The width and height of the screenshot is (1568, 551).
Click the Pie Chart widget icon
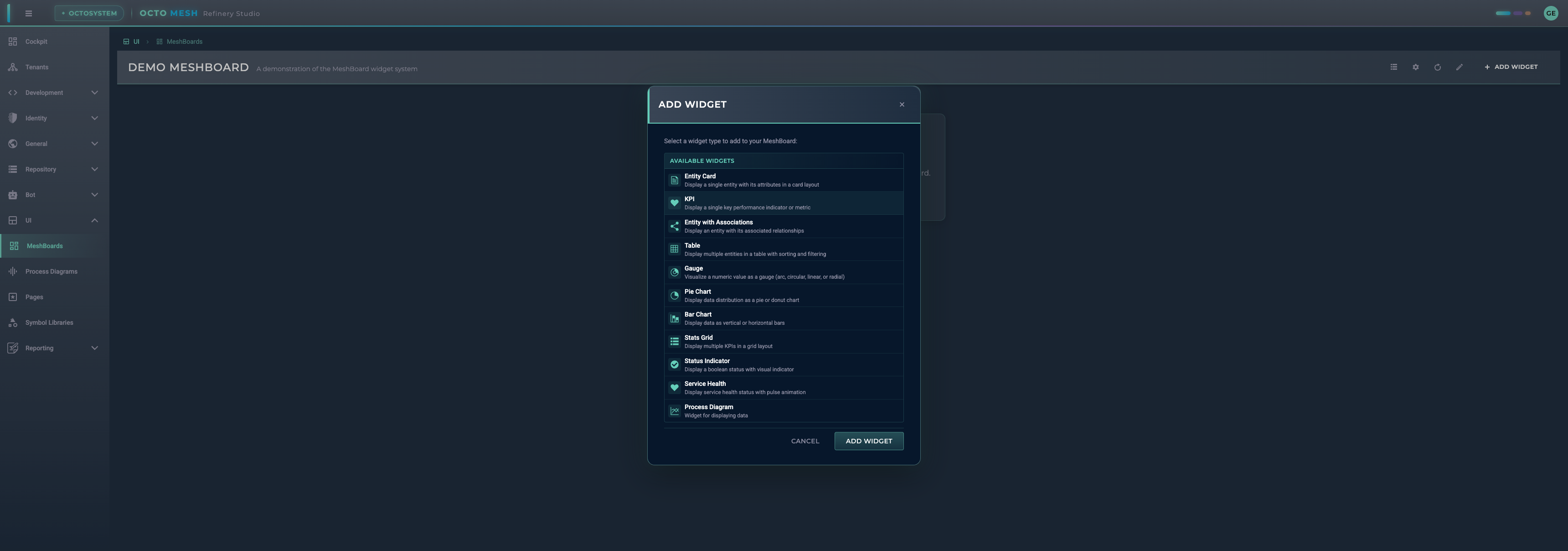[x=675, y=295]
